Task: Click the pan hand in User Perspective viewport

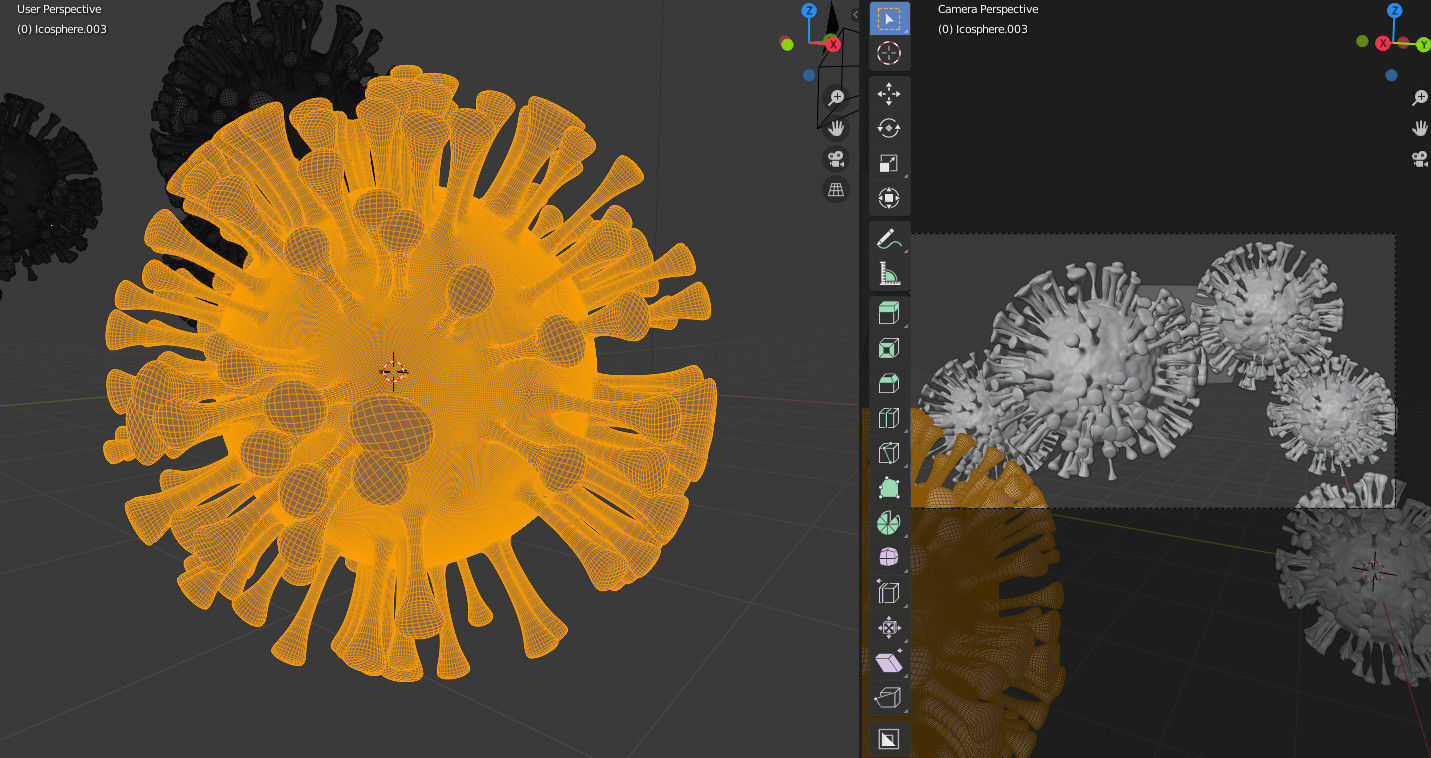Action: tap(836, 128)
